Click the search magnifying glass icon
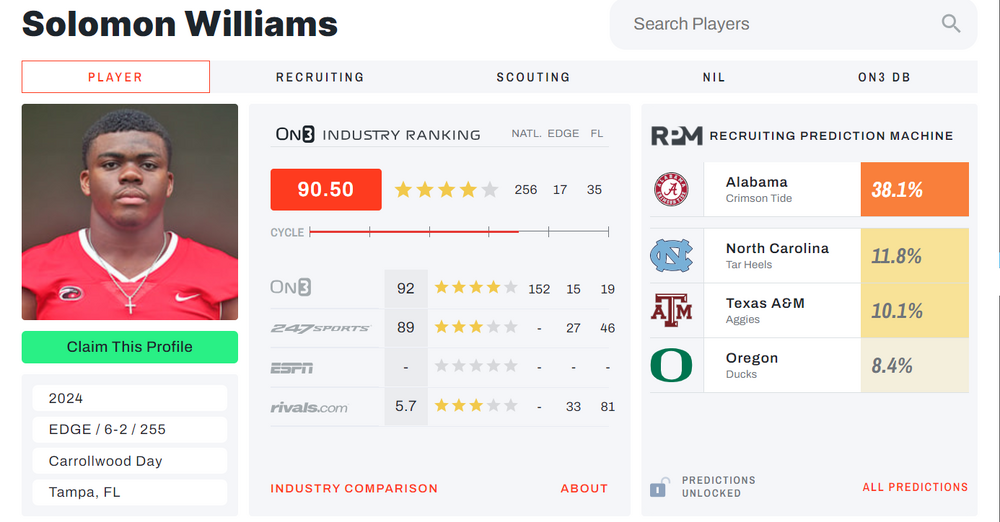The height and width of the screenshot is (522, 1000). click(950, 24)
